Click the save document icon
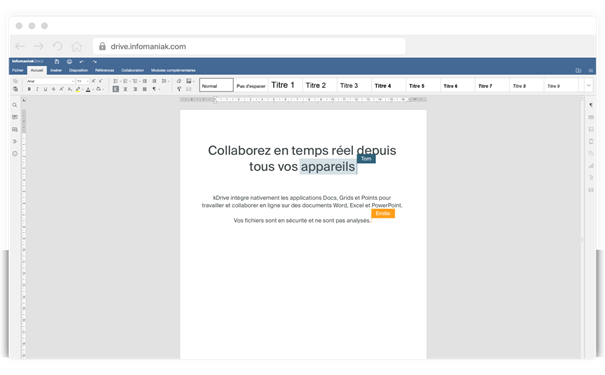 click(x=57, y=62)
